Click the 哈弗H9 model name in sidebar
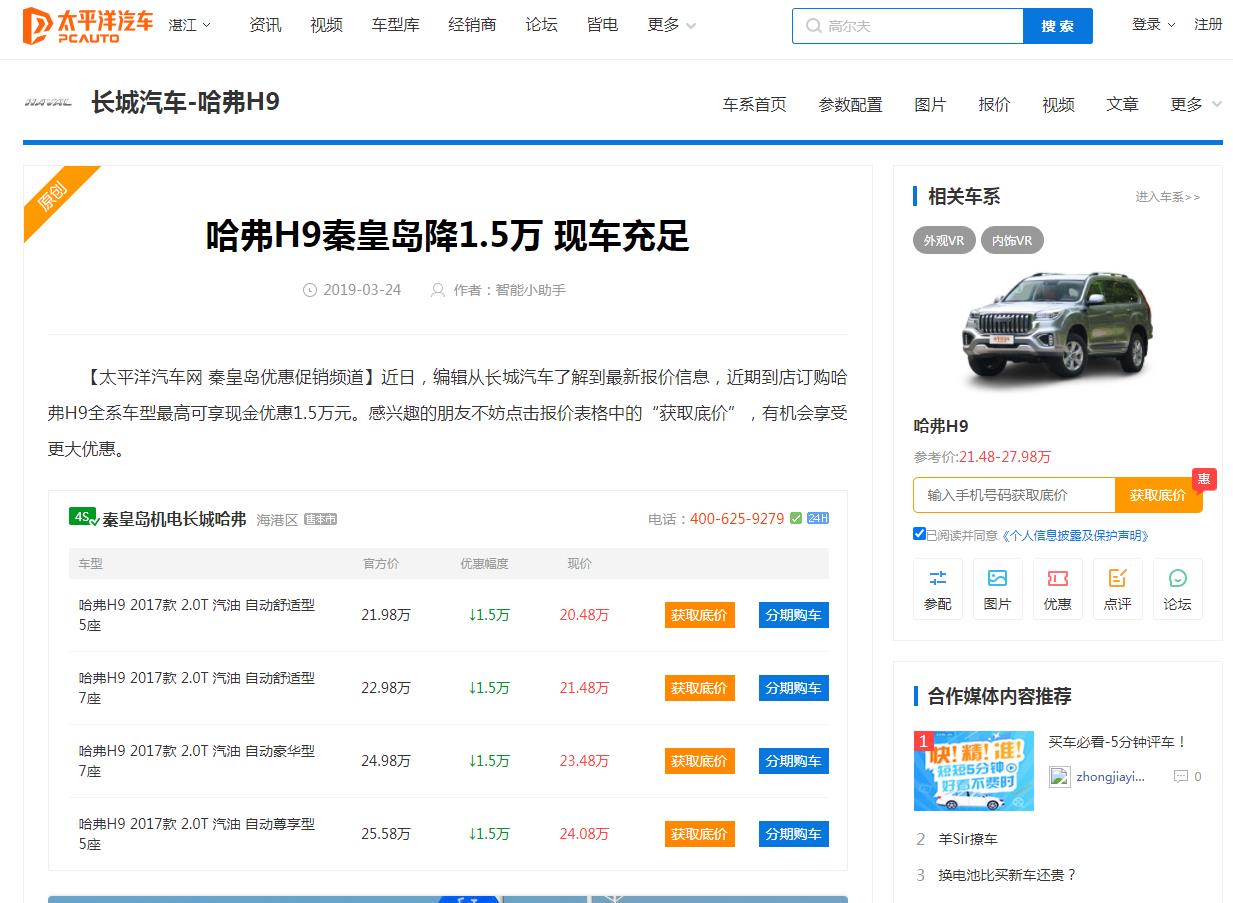 (941, 426)
